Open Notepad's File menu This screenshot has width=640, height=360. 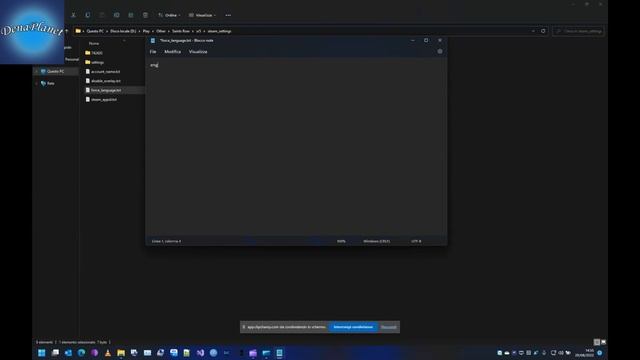pos(153,52)
